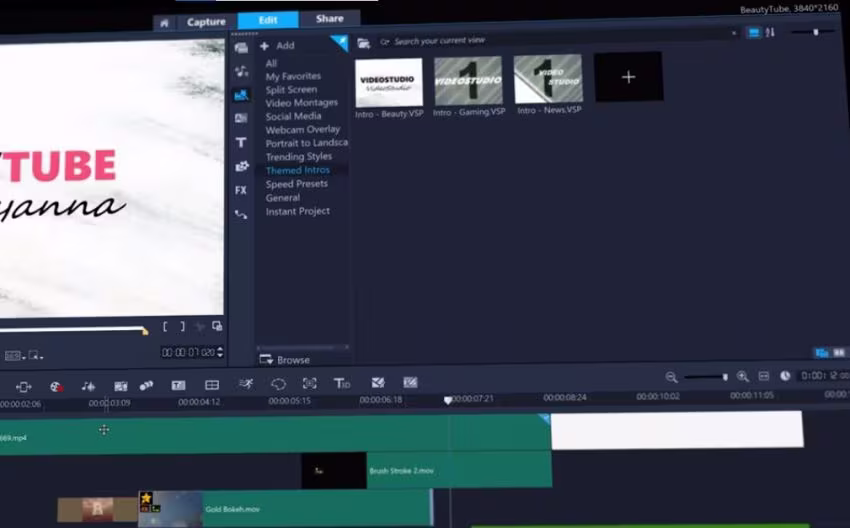Open the Transition library panel icon
The width and height of the screenshot is (850, 528).
(241, 166)
